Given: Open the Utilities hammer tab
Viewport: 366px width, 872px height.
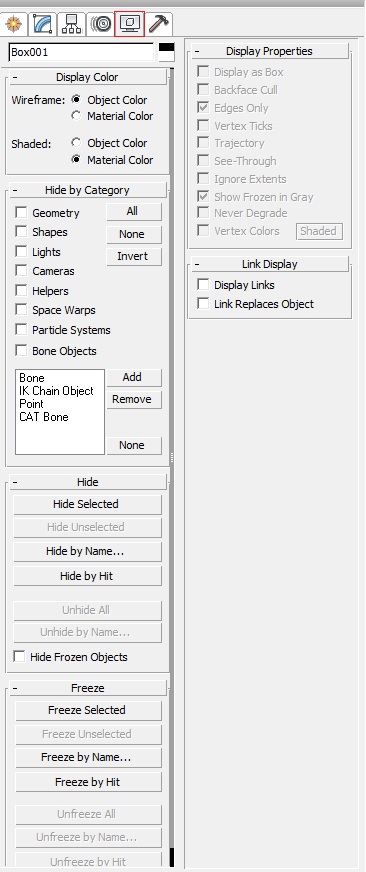Looking at the screenshot, I should click(x=159, y=24).
